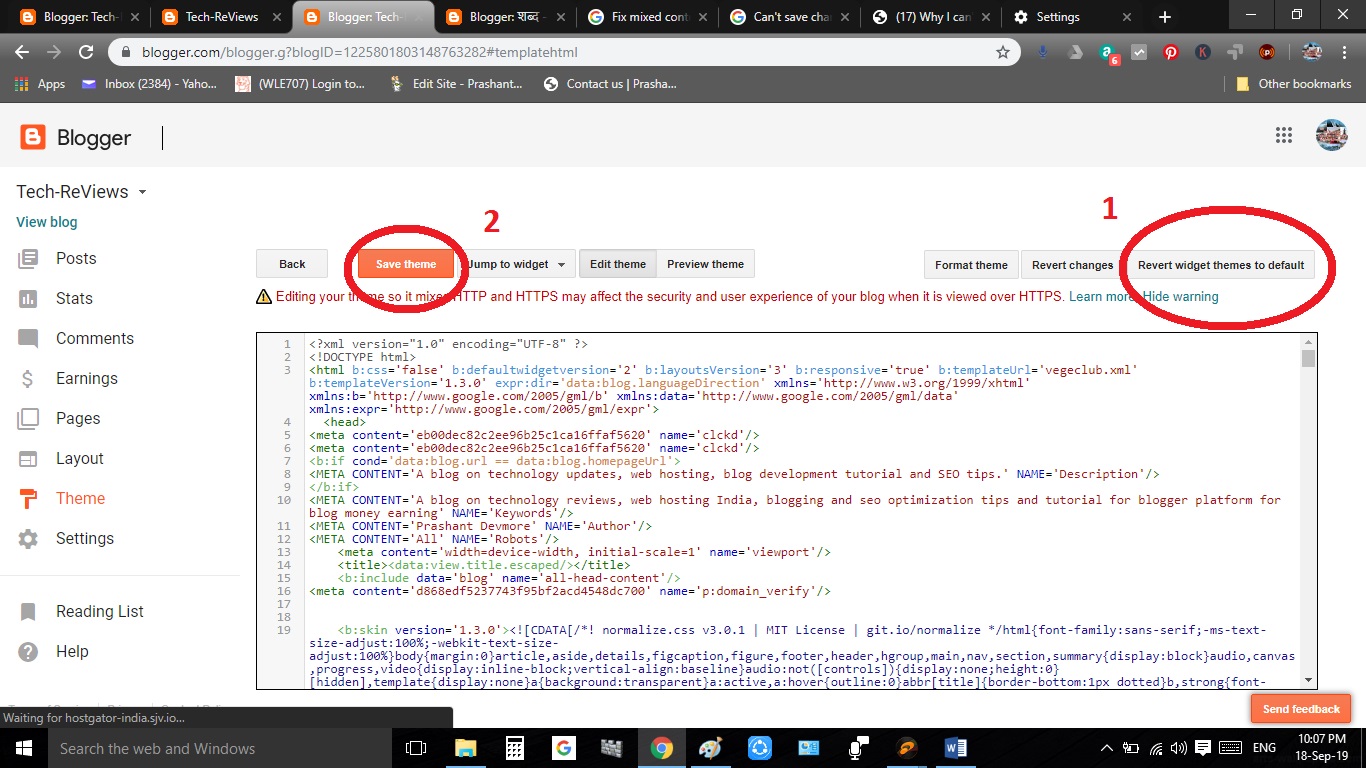Screen dimensions: 1366x768
Task: Open the Chrome profile avatar in toolbar
Action: pos(1311,52)
